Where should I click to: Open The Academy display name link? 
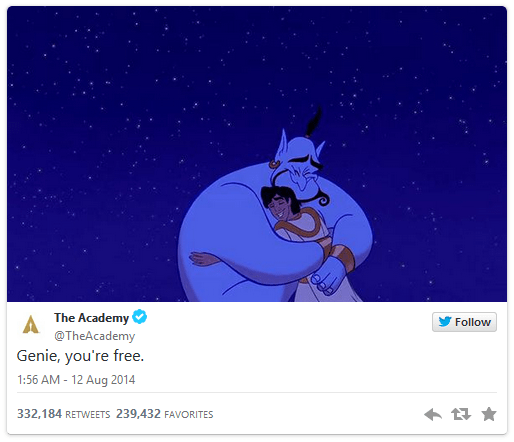point(91,318)
